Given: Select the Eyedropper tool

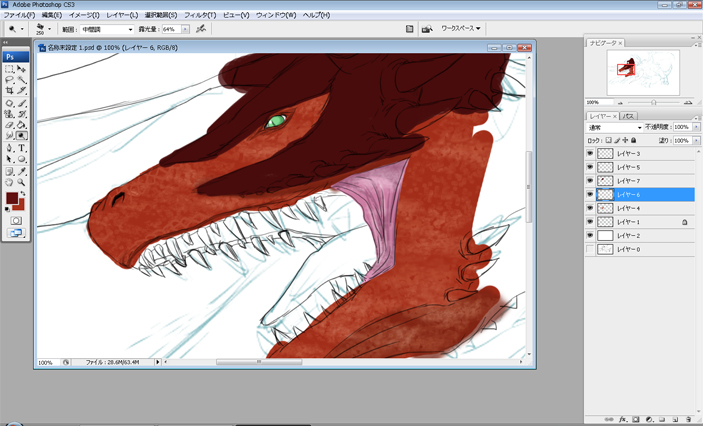Looking at the screenshot, I should coord(22,171).
